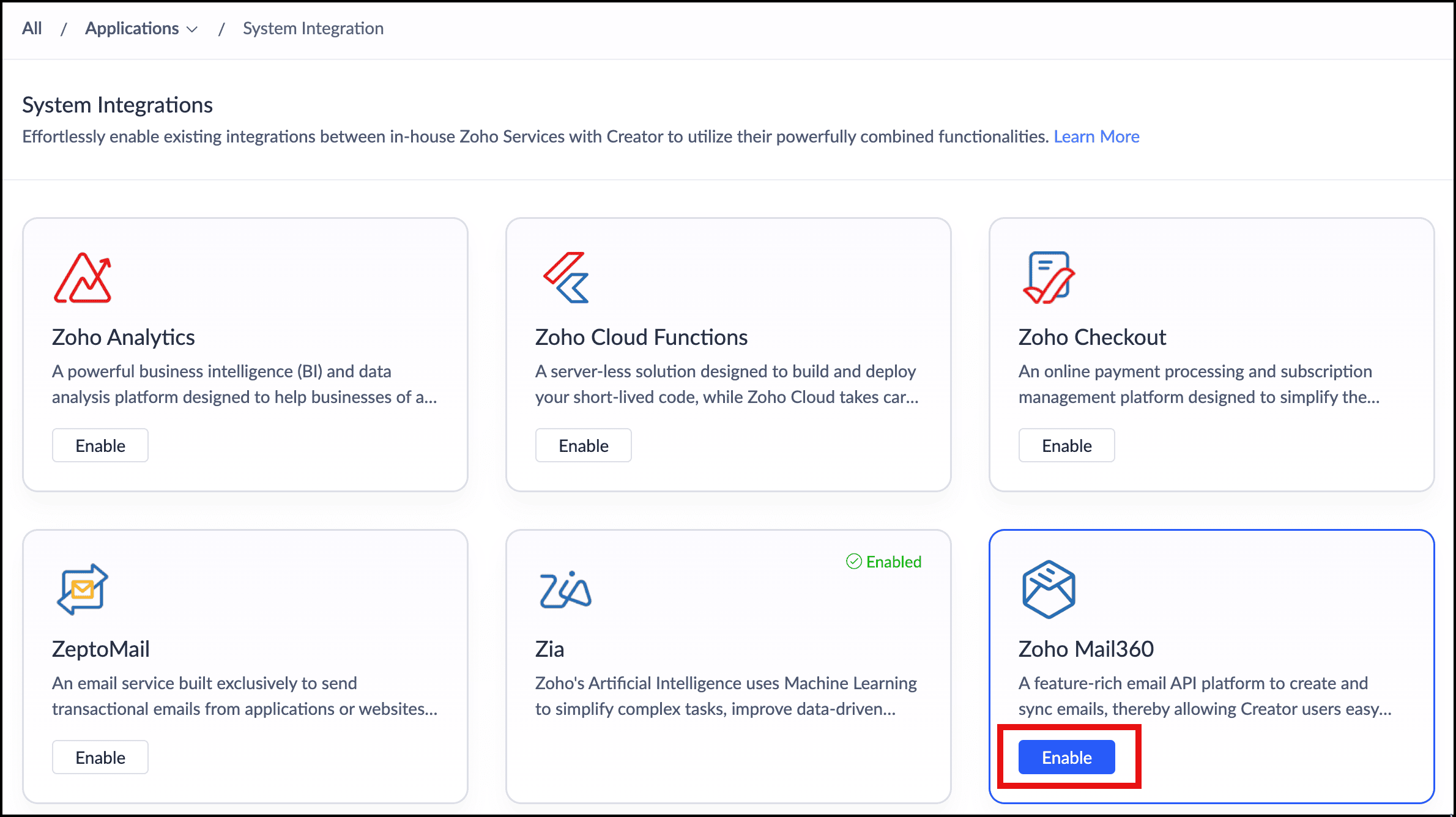Click the Zoho Analytics logo icon

[83, 278]
